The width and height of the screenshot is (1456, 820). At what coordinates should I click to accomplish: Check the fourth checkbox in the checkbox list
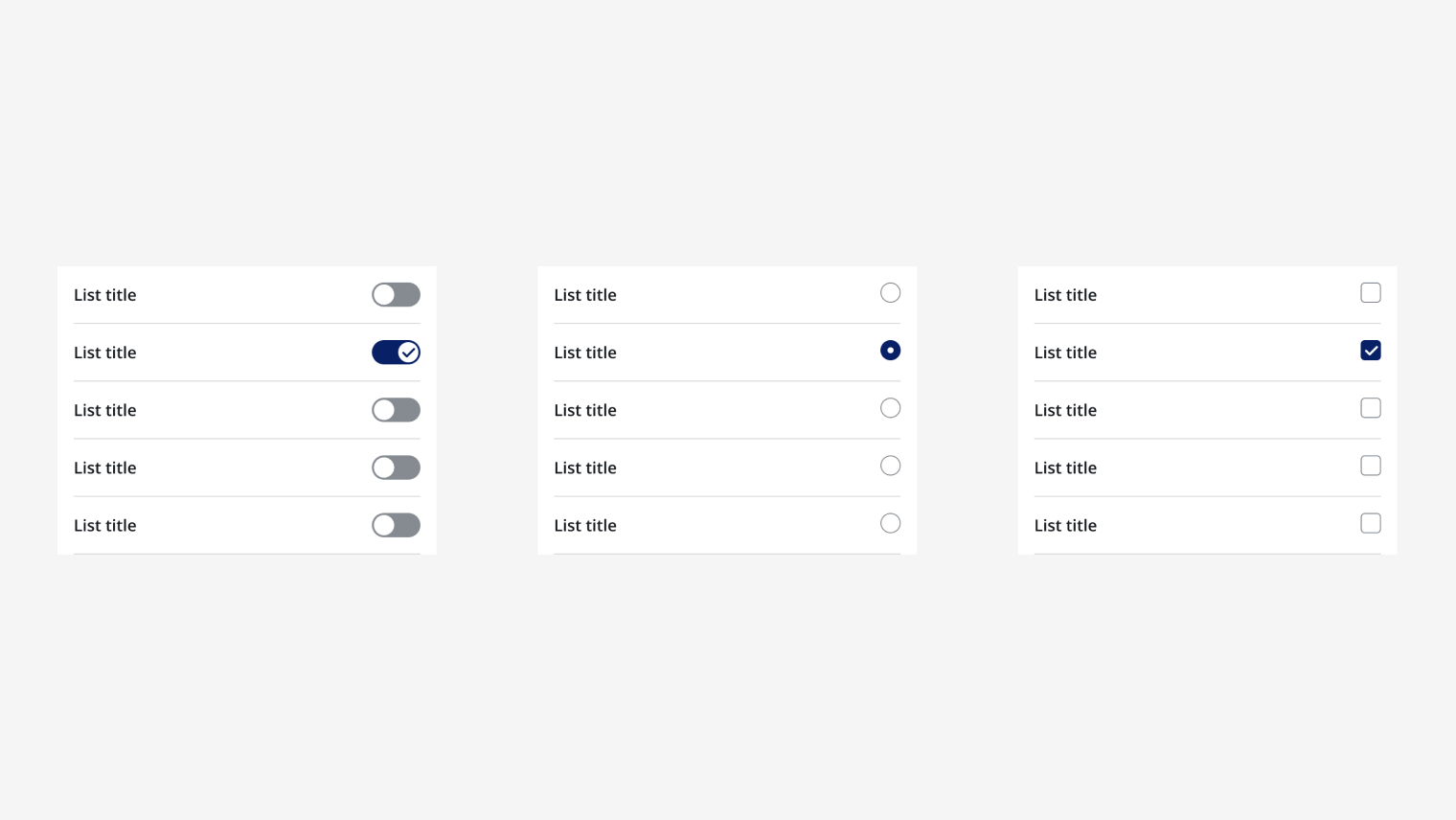point(1371,466)
